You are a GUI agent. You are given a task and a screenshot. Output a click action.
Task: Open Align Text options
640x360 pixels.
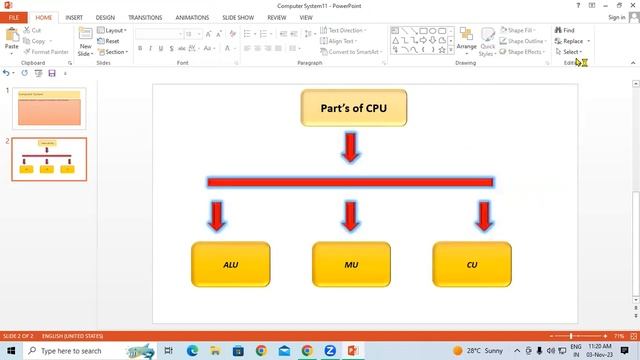(338, 41)
